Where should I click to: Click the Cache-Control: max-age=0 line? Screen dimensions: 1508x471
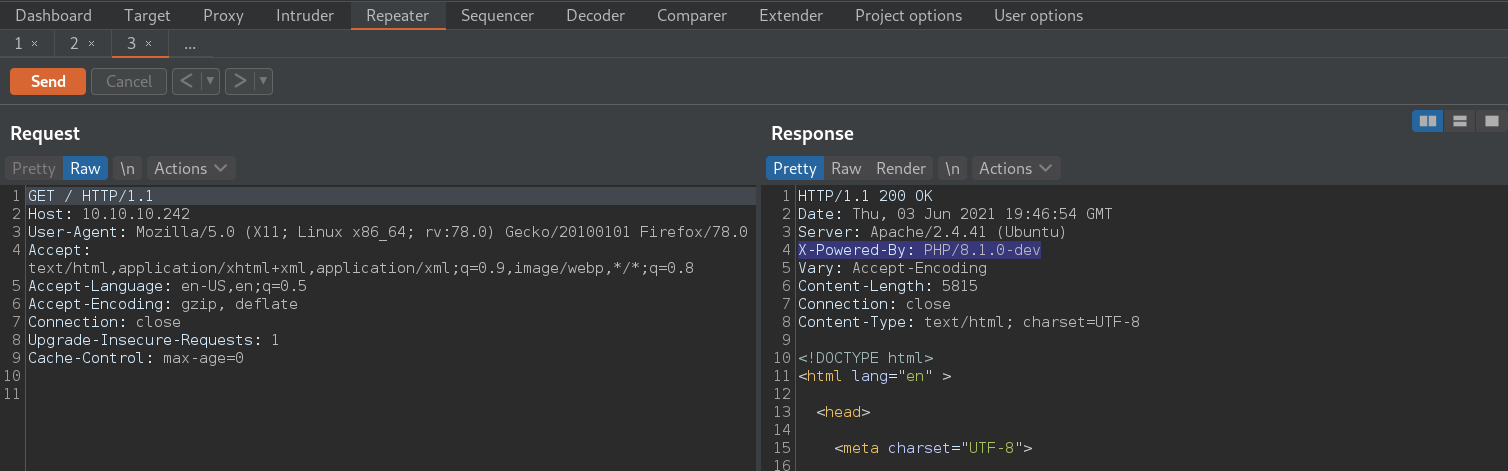click(136, 358)
